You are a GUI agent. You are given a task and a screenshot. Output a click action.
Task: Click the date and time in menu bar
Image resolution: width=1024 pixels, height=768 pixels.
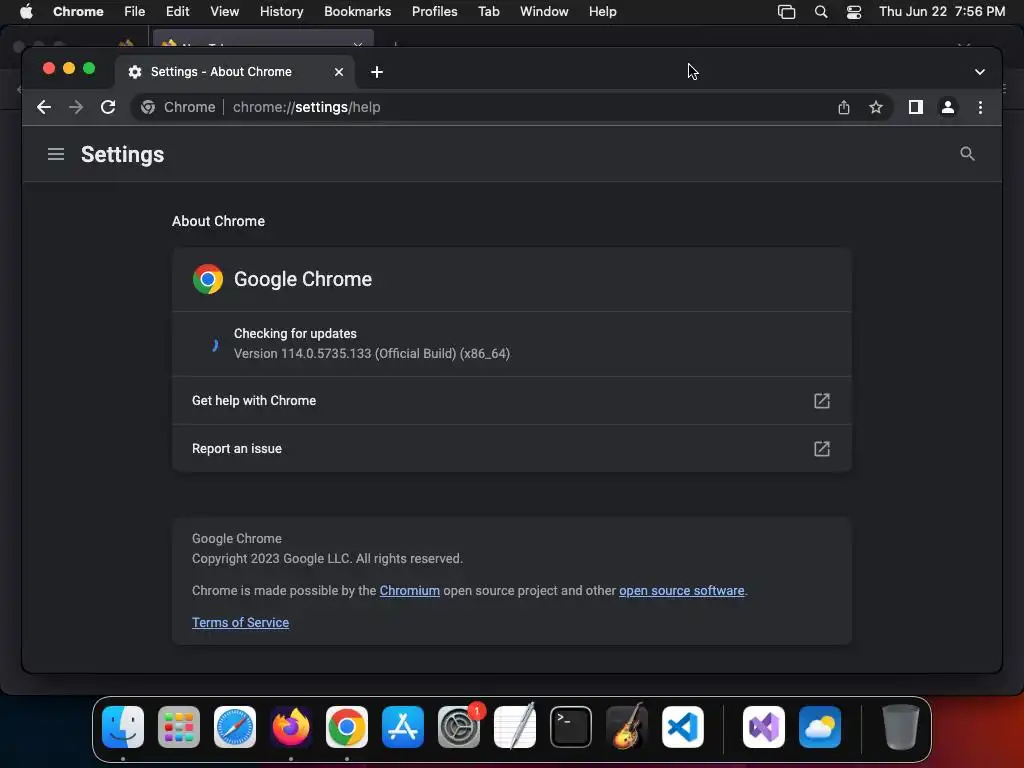(x=942, y=11)
